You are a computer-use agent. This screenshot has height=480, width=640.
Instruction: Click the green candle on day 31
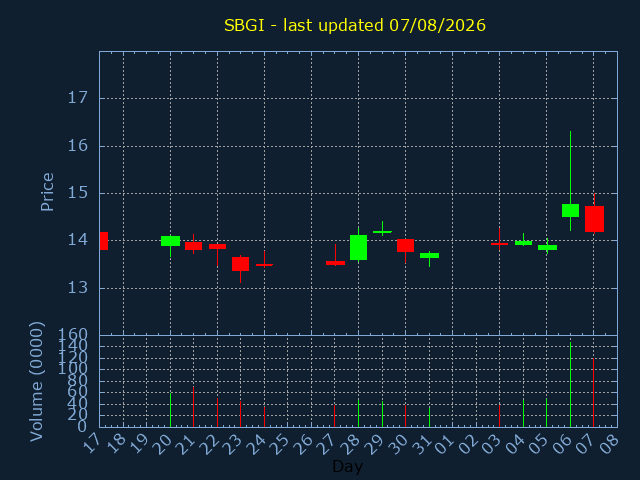[429, 256]
